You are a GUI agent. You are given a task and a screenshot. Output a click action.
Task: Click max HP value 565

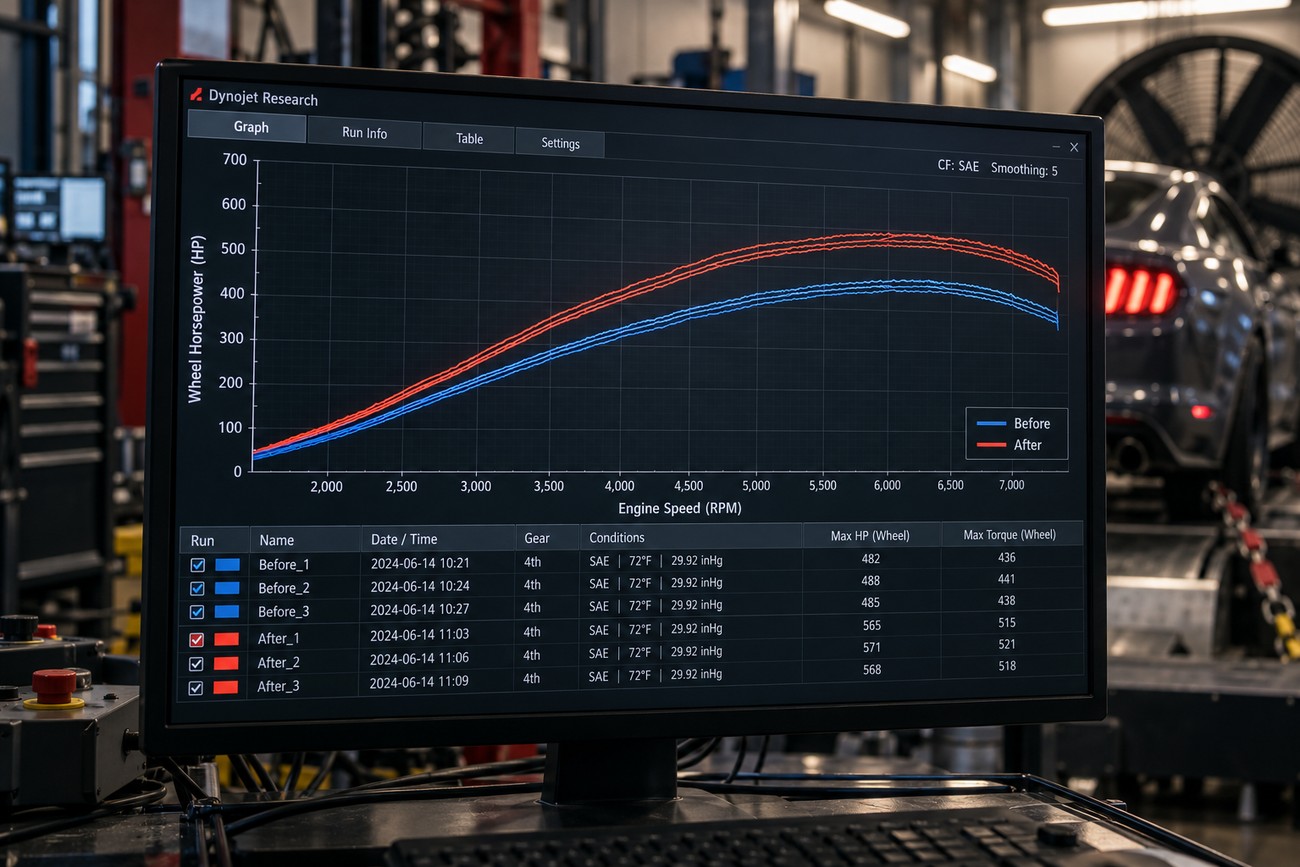872,626
